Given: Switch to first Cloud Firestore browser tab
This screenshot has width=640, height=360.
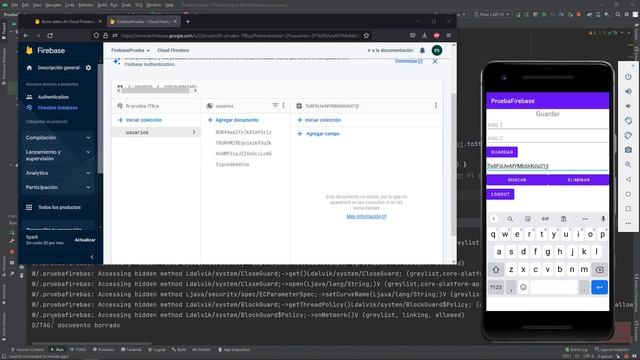Looking at the screenshot, I should coord(67,21).
